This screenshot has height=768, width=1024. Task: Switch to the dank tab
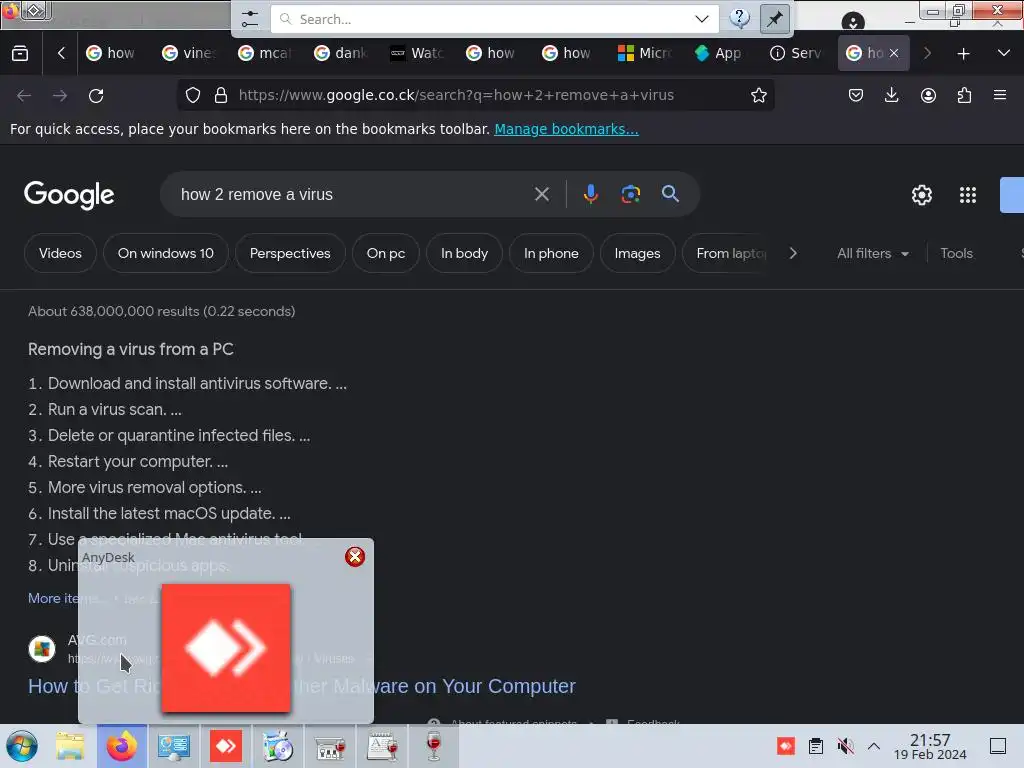340,53
